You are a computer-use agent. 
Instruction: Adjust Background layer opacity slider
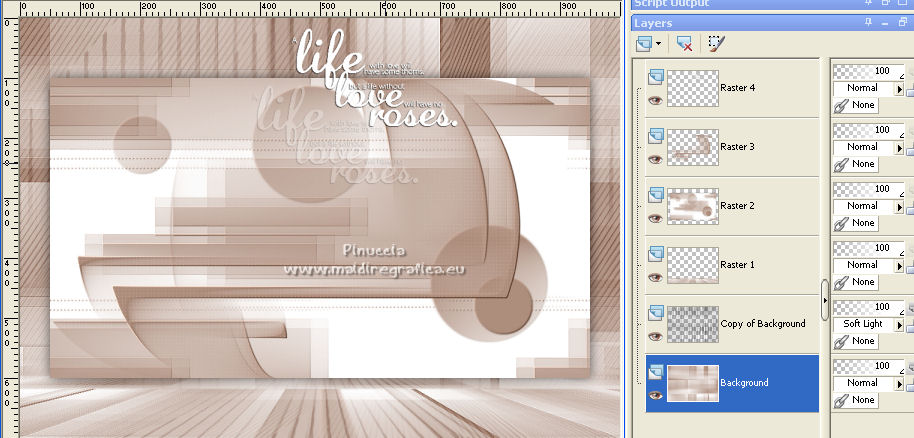[x=869, y=366]
